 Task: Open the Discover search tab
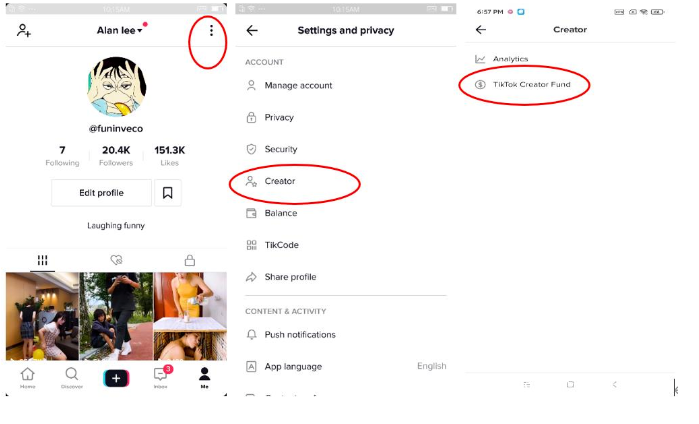point(72,378)
